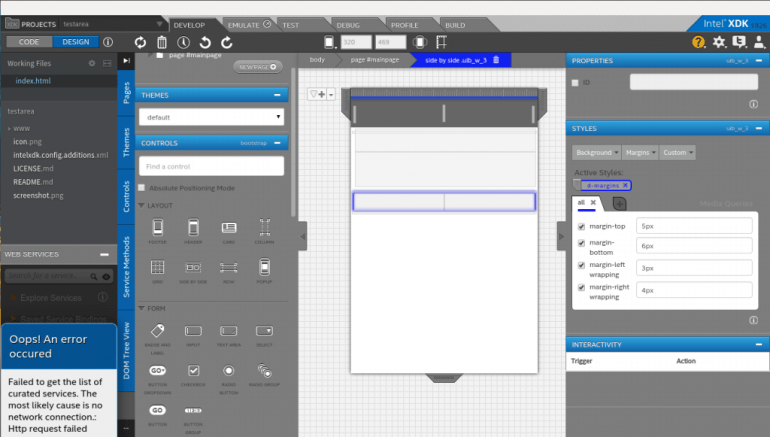The height and width of the screenshot is (437, 770).
Task: Open the DEBUG tab
Action: click(348, 25)
